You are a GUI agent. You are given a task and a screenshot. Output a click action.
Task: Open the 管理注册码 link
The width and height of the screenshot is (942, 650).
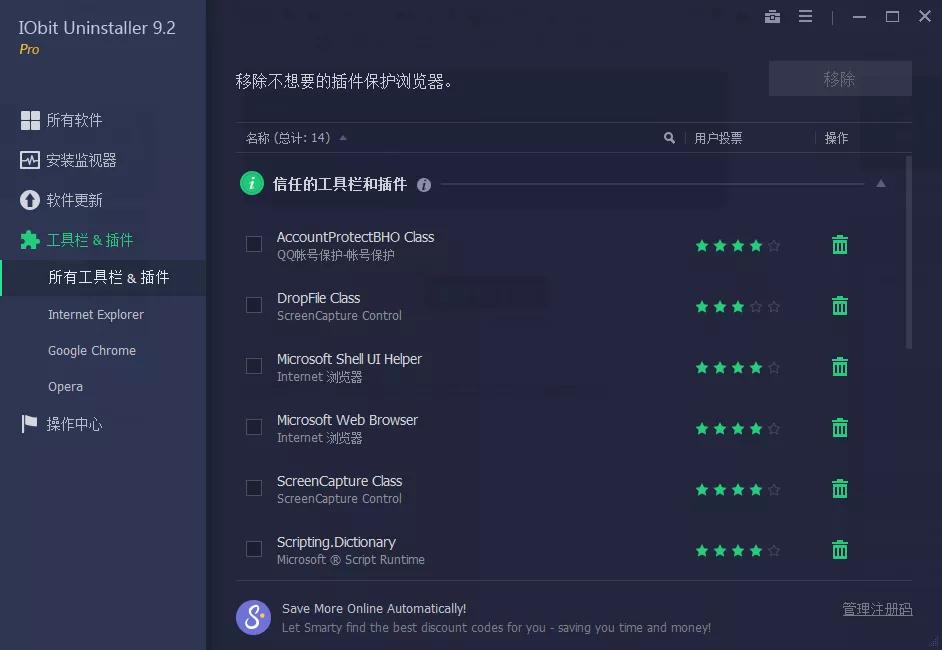(x=877, y=608)
